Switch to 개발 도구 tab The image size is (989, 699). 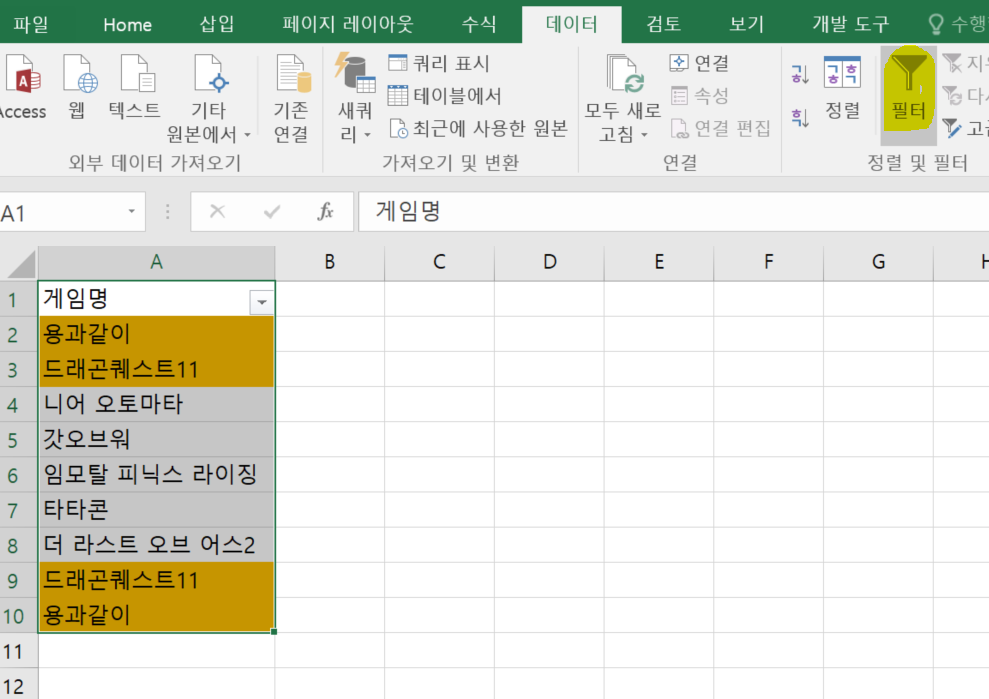(850, 25)
